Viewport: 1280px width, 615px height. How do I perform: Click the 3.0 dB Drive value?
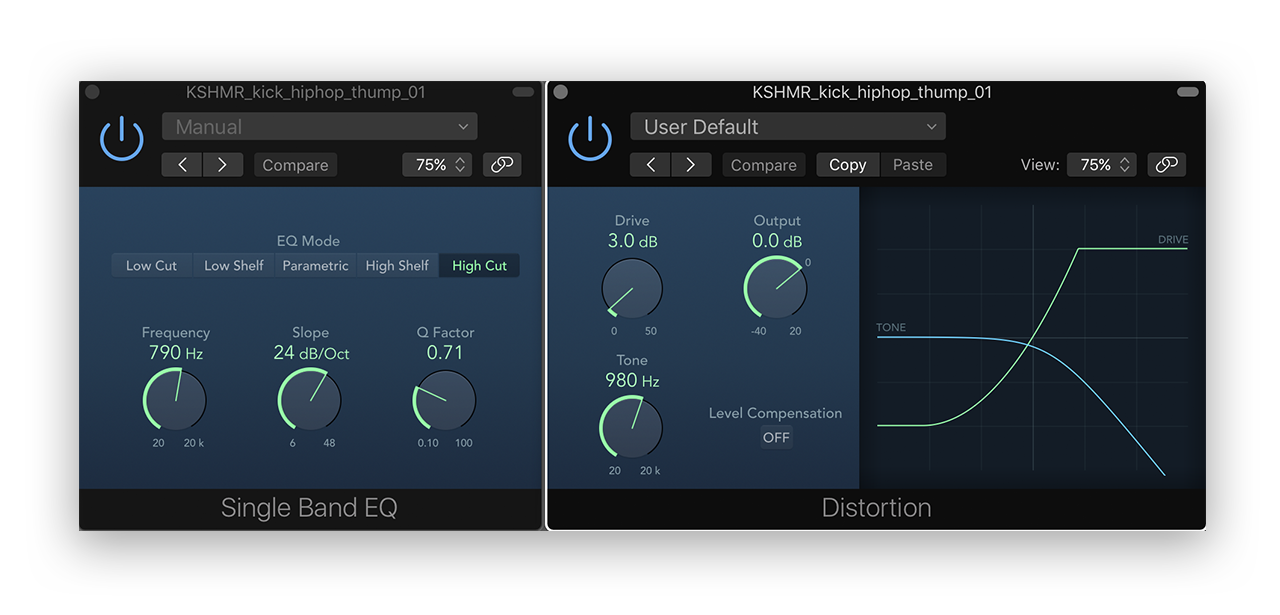click(x=633, y=241)
